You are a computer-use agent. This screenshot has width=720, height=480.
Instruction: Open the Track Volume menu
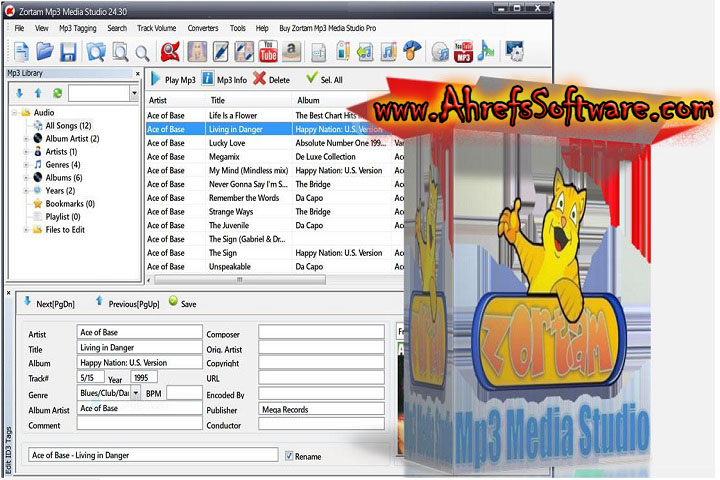156,28
